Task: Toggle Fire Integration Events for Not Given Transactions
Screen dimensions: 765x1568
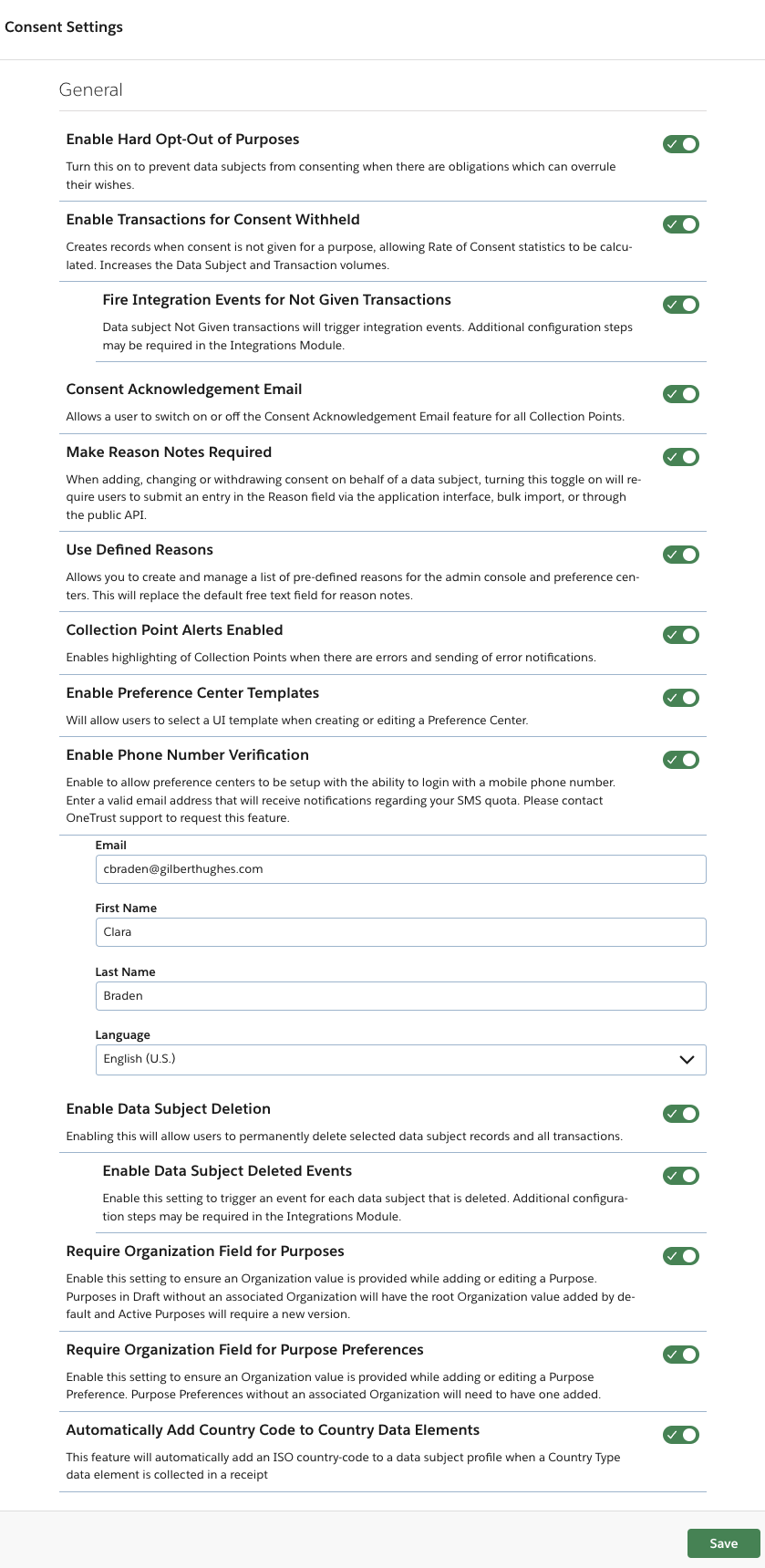Action: 679,304
